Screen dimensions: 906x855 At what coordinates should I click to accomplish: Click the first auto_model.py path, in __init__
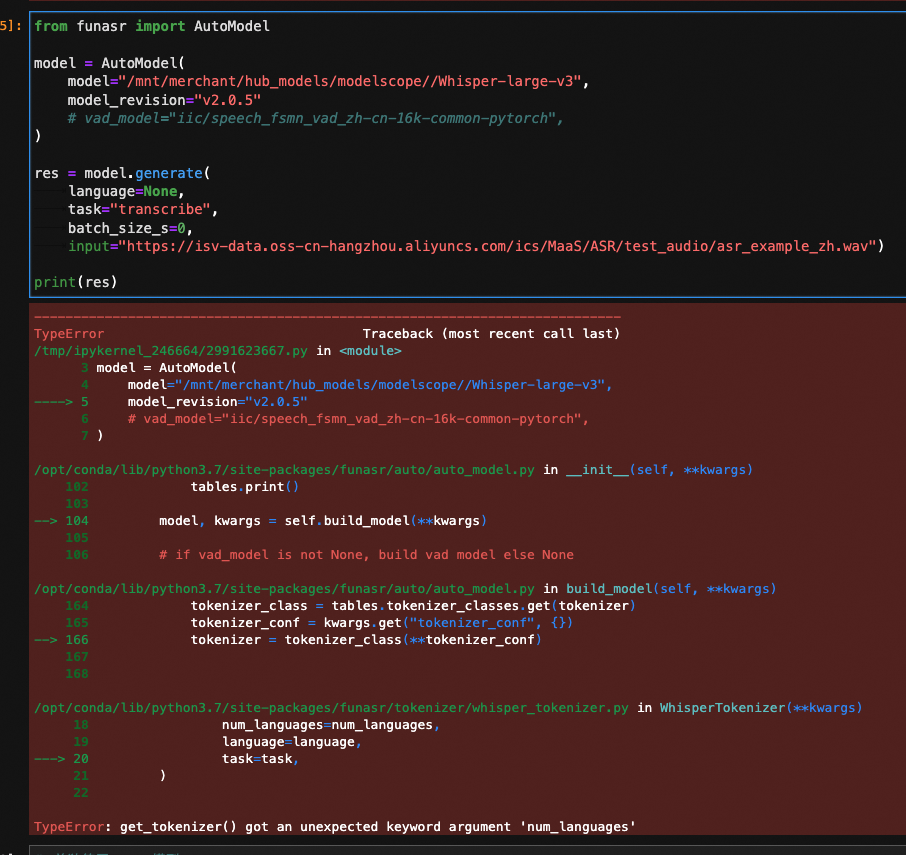(x=284, y=470)
